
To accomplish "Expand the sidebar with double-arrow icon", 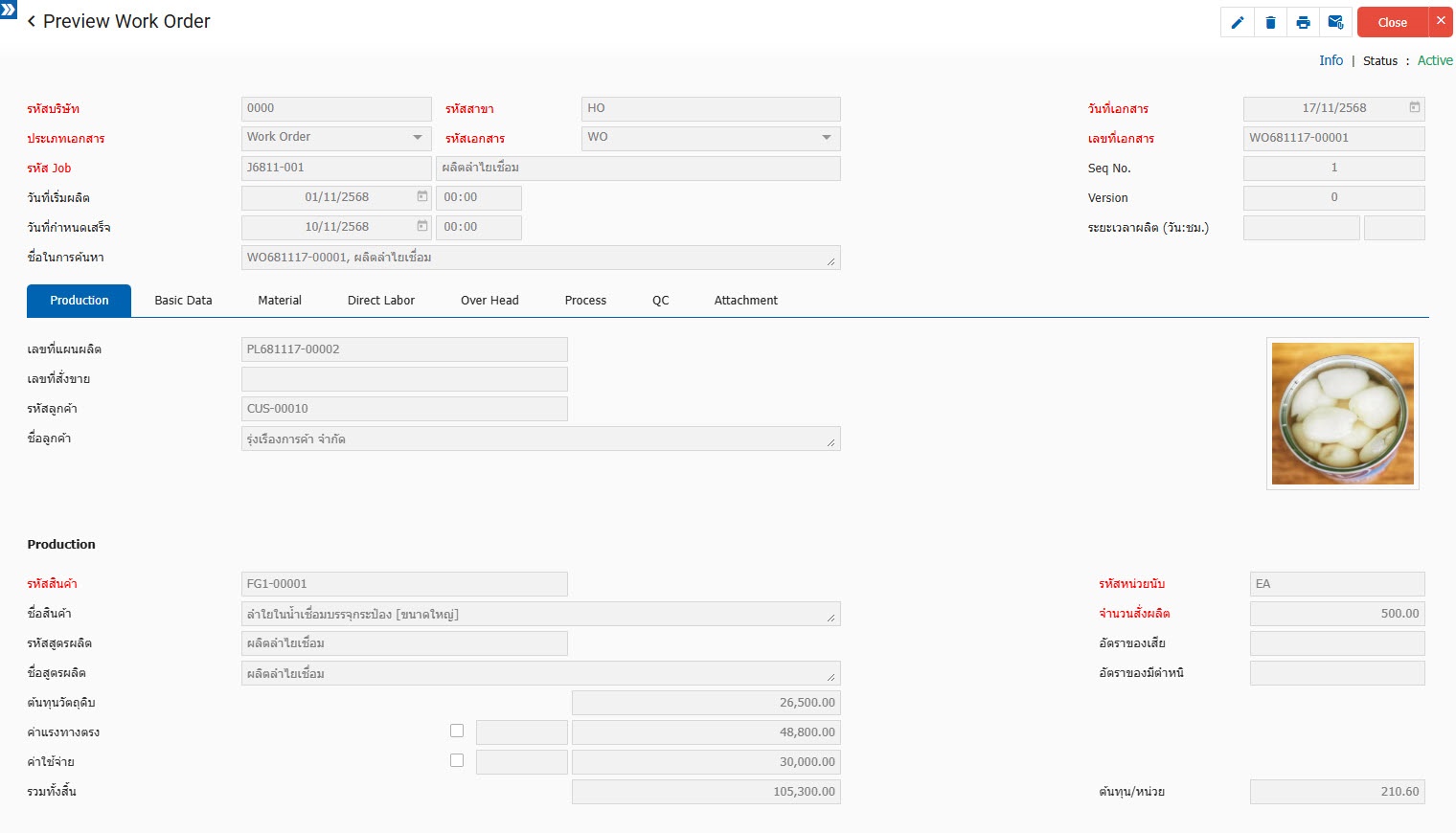I will (9, 9).
